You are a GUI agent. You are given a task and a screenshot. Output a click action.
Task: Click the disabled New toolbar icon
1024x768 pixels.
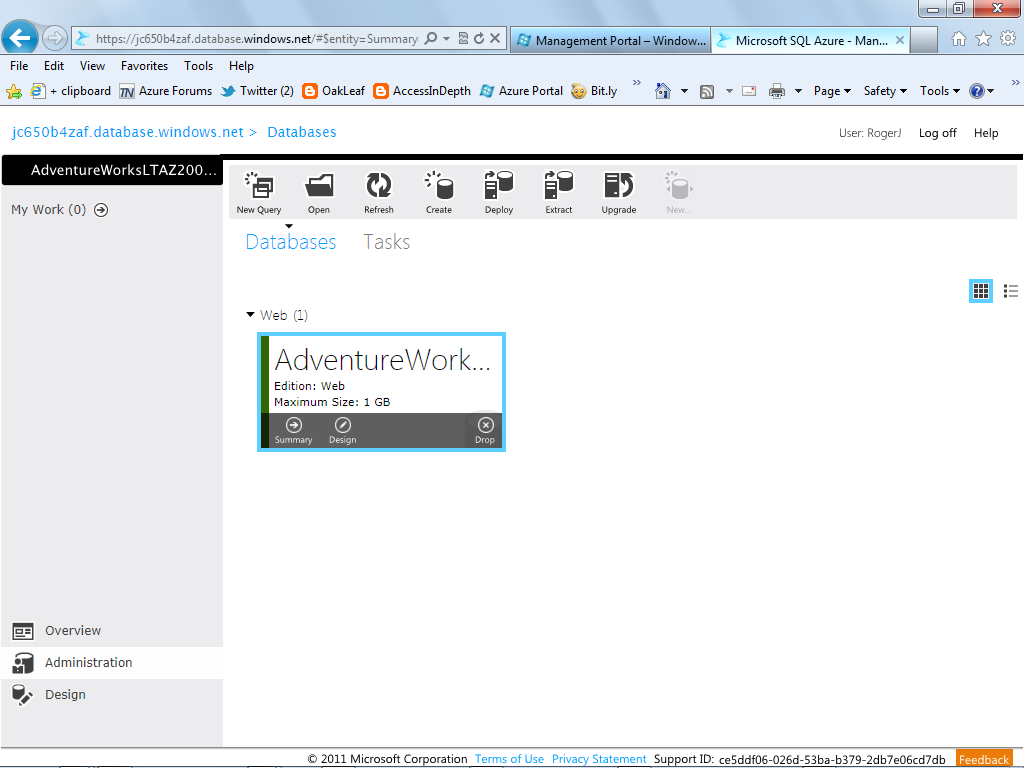679,191
